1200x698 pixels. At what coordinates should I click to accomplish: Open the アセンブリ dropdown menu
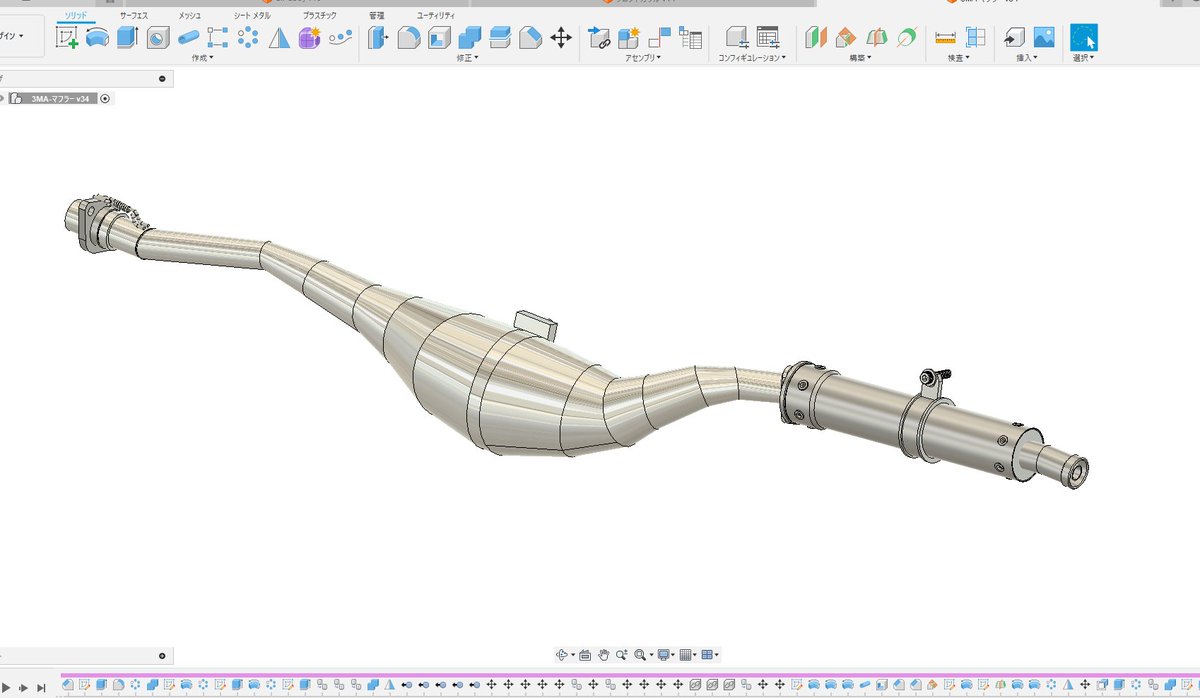[643, 58]
